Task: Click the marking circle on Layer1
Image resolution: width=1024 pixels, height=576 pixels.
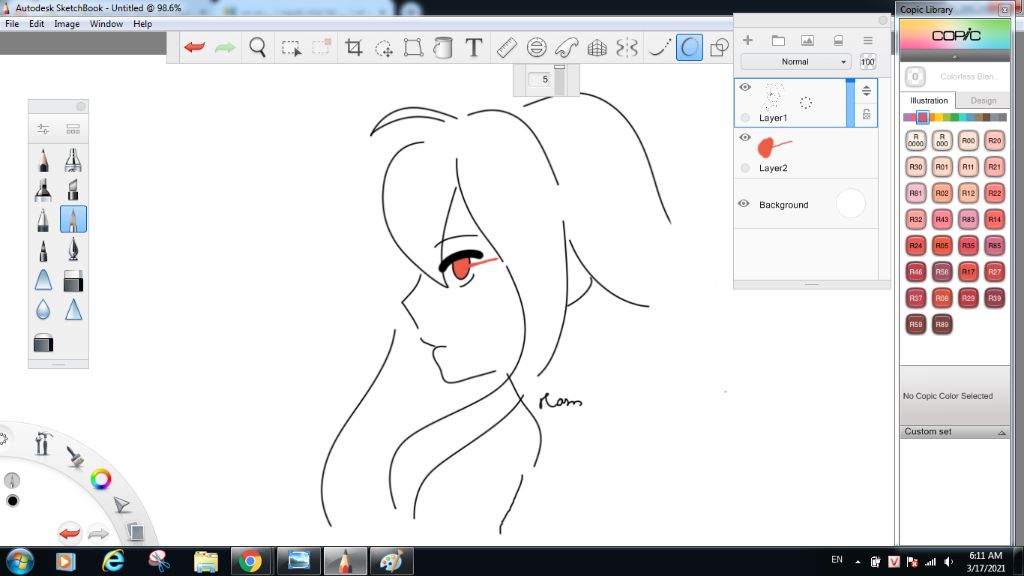Action: [745, 118]
